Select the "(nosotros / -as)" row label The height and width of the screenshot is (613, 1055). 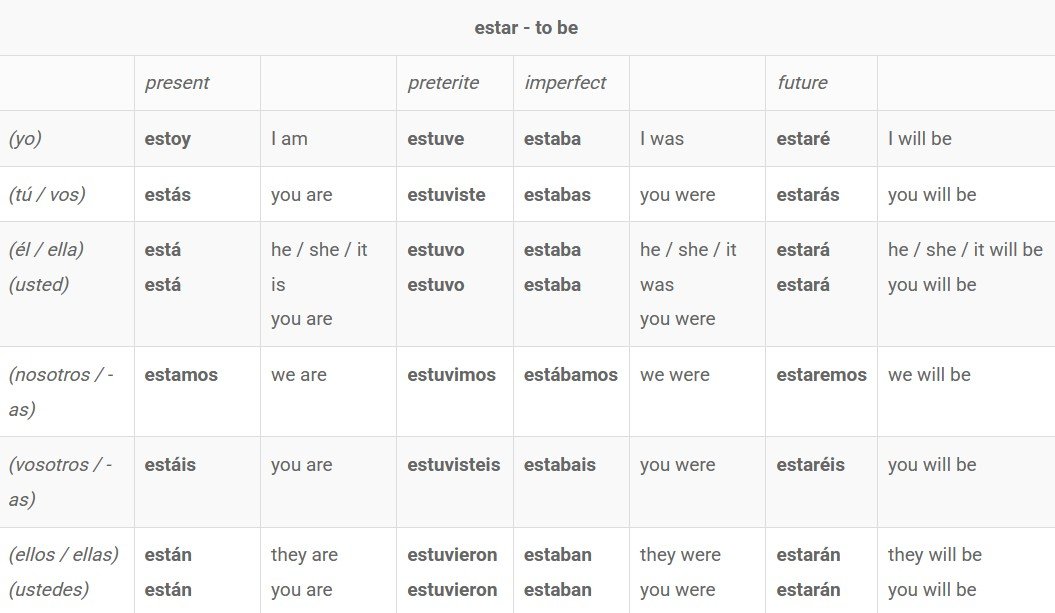click(61, 392)
